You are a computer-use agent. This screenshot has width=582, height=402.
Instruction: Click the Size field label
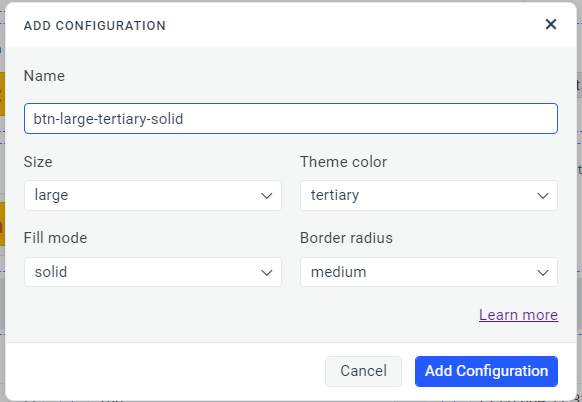(38, 162)
